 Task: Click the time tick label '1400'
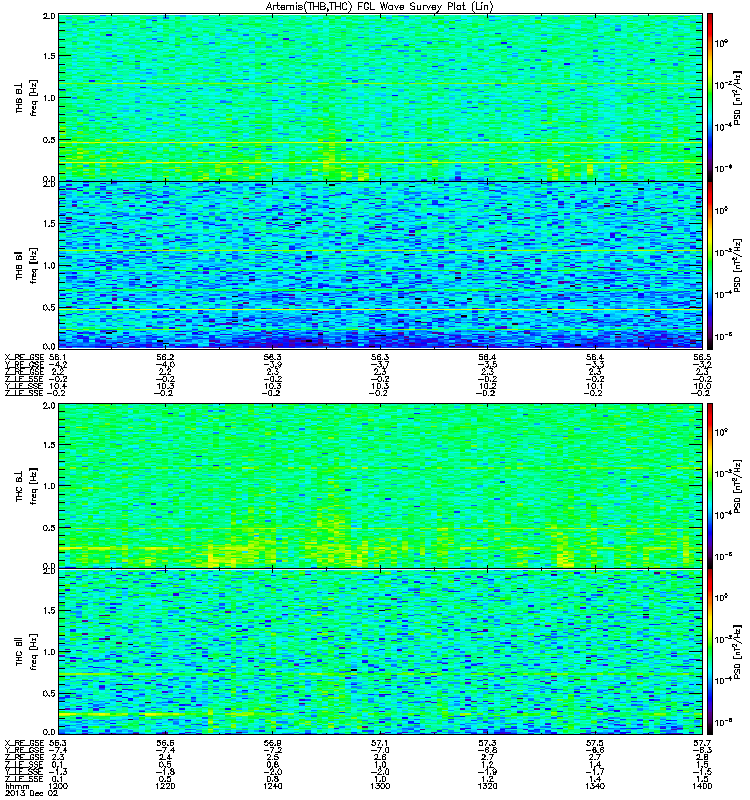pos(702,786)
